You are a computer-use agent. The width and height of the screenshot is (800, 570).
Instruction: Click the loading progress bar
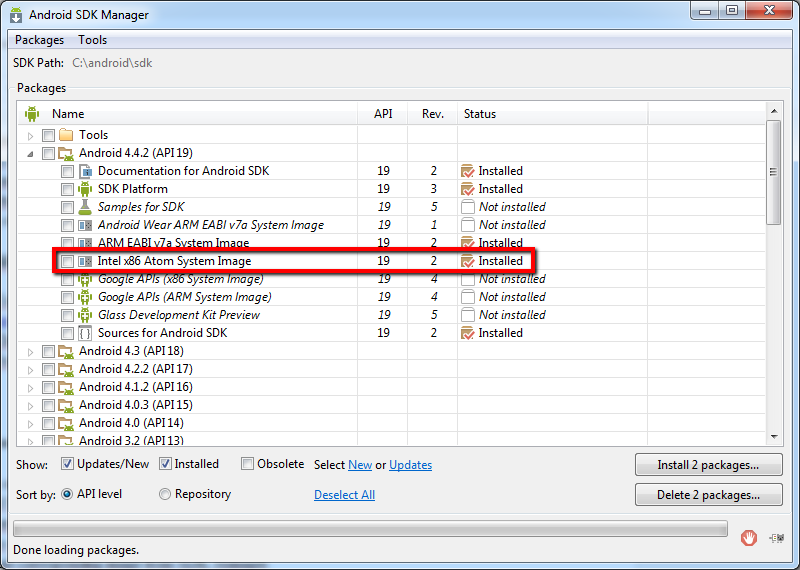pos(370,529)
